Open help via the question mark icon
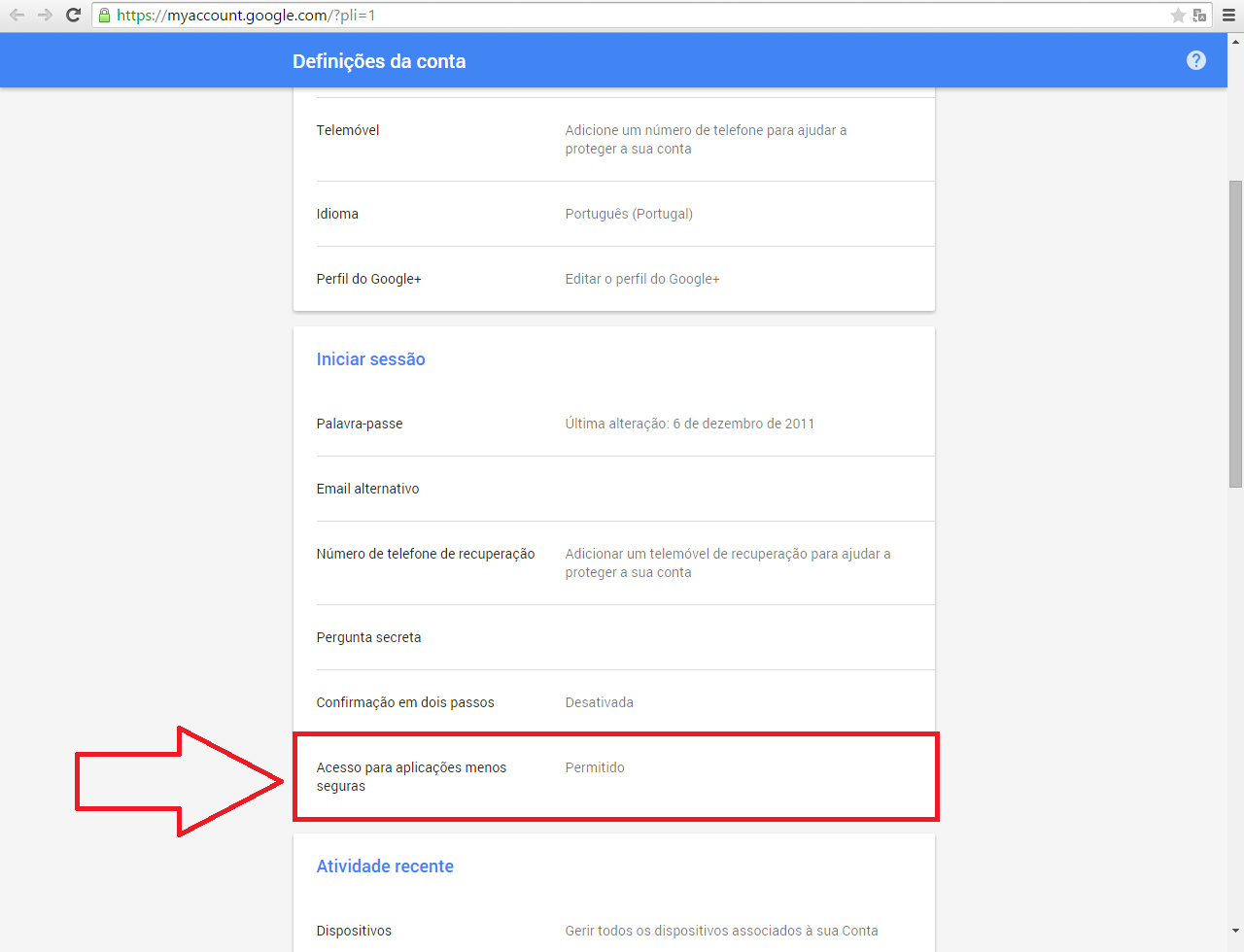The width and height of the screenshot is (1244, 952). coord(1196,60)
